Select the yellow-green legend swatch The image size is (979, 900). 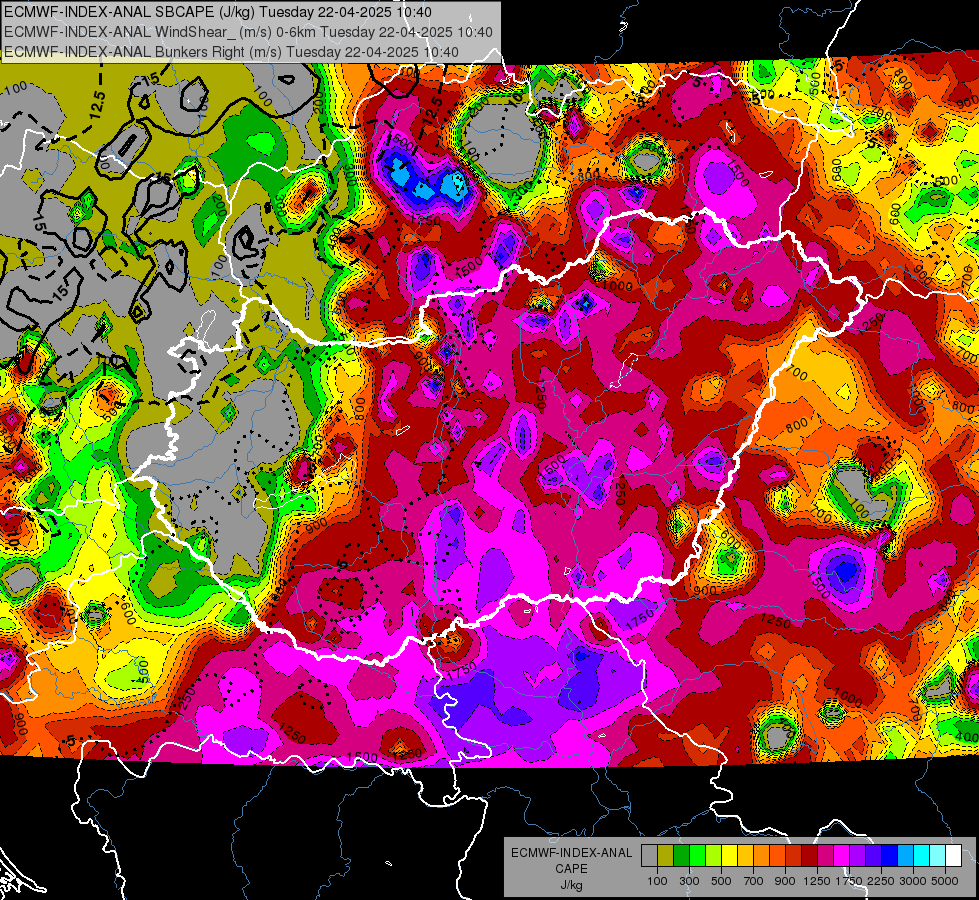tap(713, 856)
